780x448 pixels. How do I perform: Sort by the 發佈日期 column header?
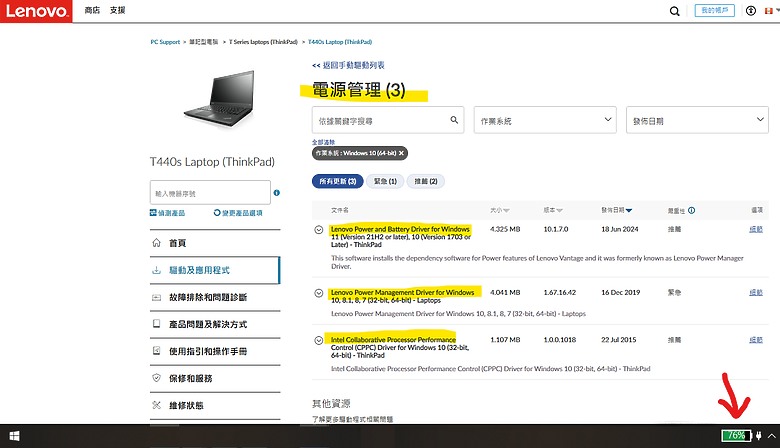pos(616,210)
